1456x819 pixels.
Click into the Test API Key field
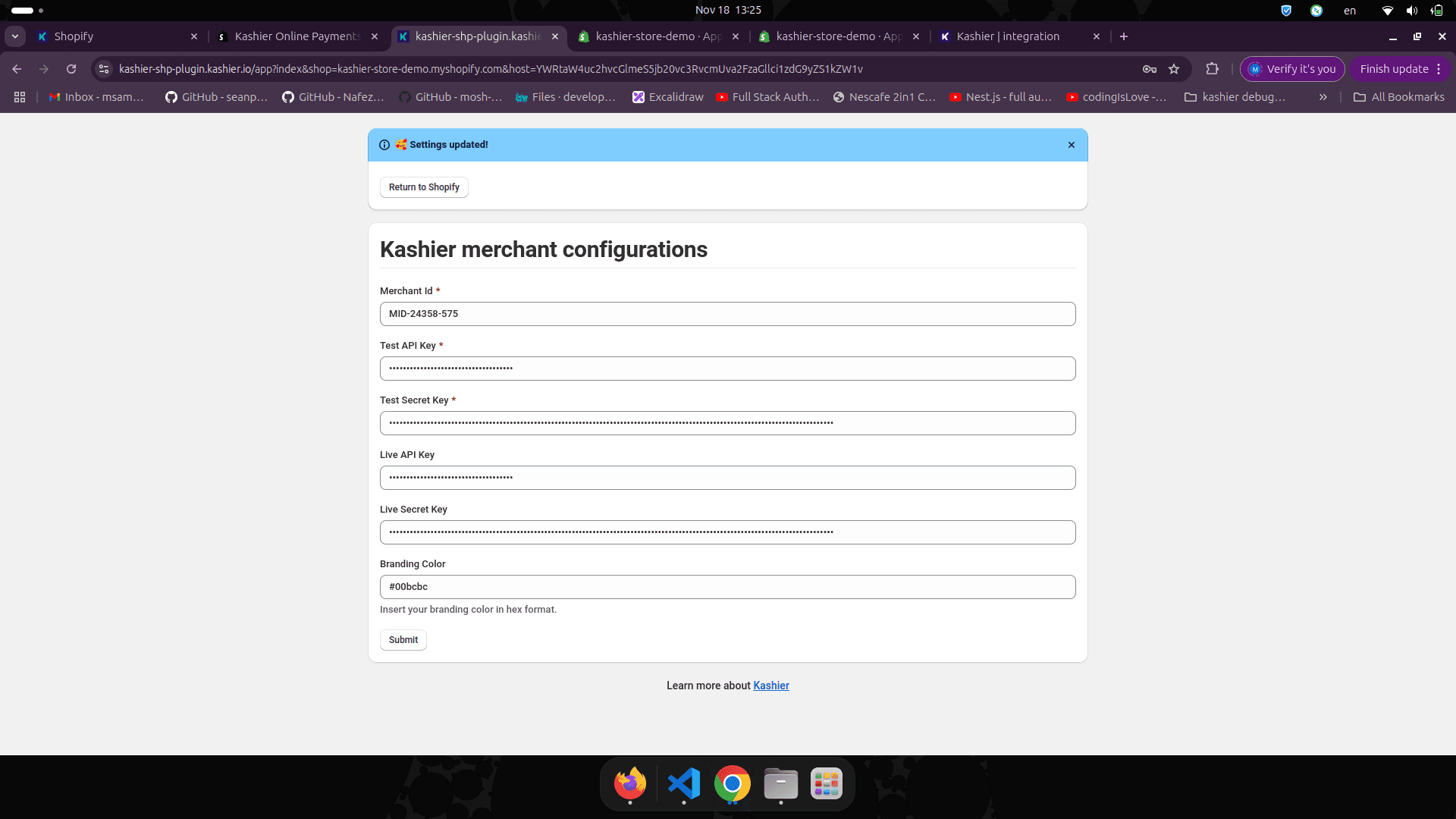point(727,369)
